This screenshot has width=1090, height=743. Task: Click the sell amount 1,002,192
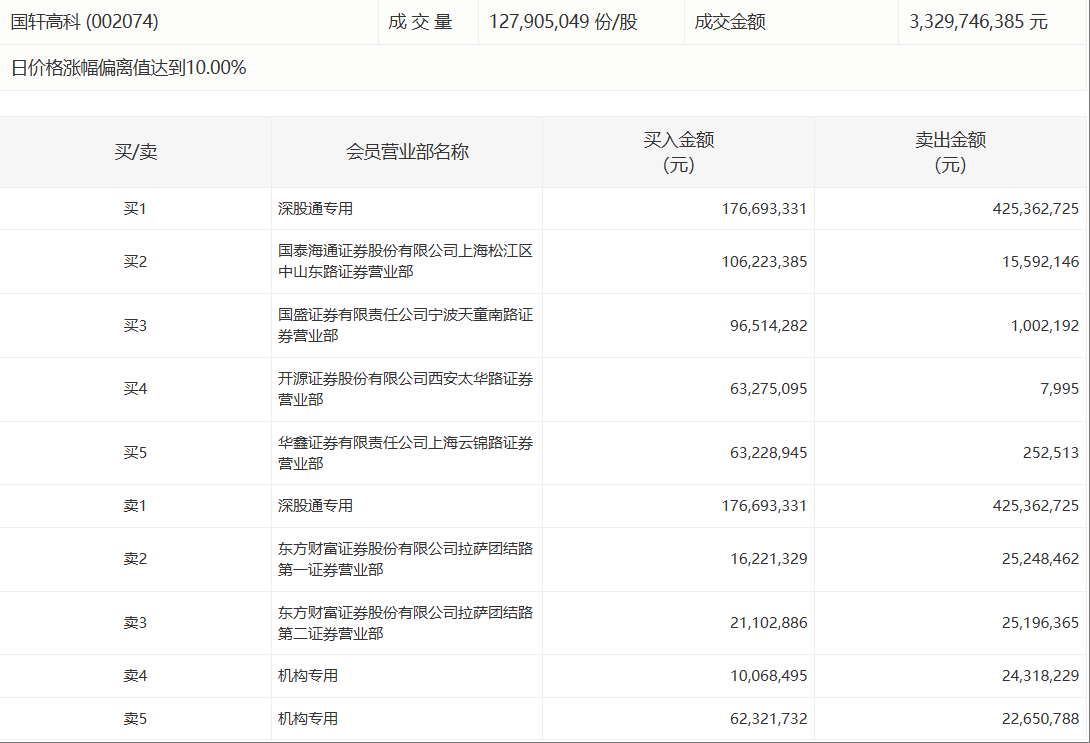(1045, 325)
